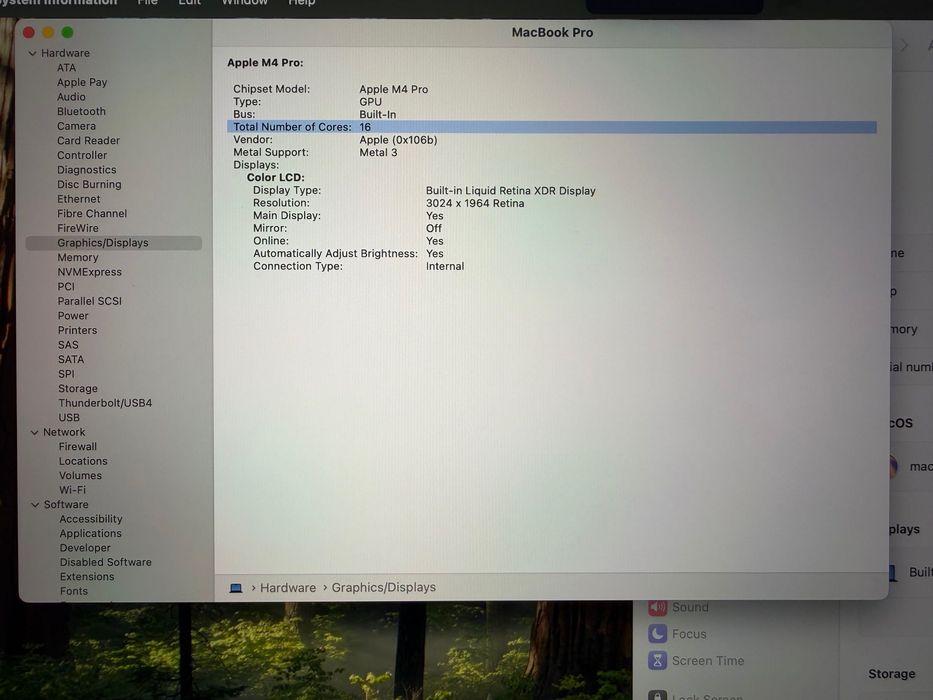
Task: Select Applications under Software
Action: point(90,533)
